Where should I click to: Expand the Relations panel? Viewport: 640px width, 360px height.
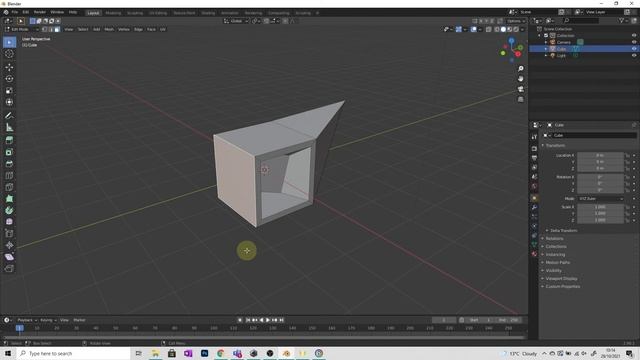coord(554,238)
